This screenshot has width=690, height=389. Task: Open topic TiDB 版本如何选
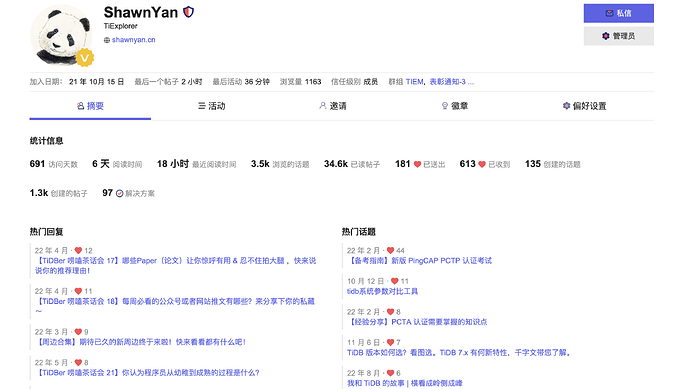459,352
